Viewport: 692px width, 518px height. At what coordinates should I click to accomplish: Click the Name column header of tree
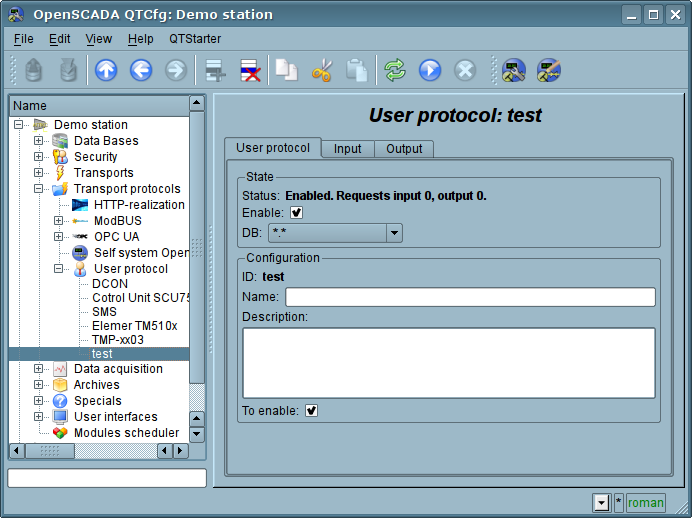point(99,106)
